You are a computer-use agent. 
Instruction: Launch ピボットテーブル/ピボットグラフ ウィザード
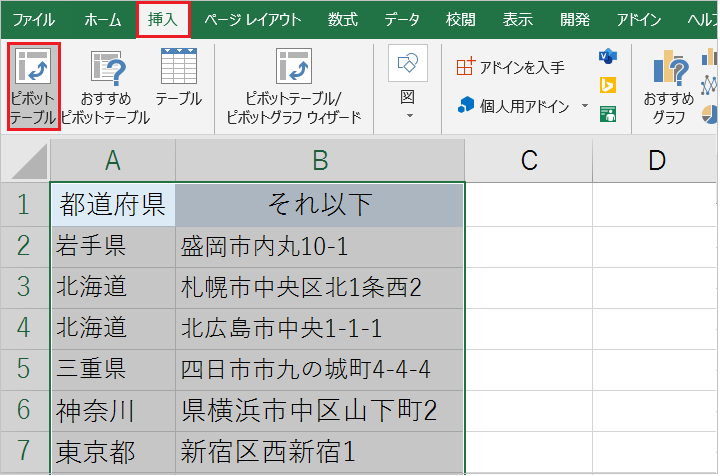coord(294,87)
